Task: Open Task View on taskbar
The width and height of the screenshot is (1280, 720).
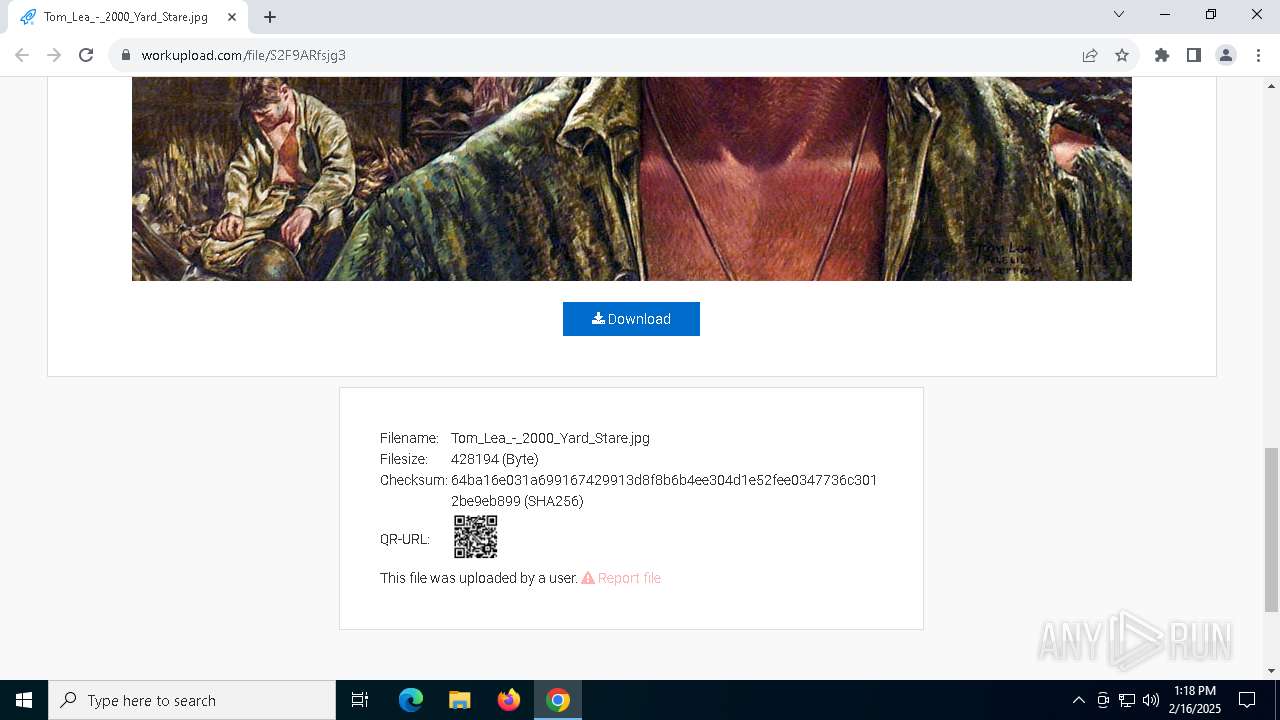Action: pos(360,700)
